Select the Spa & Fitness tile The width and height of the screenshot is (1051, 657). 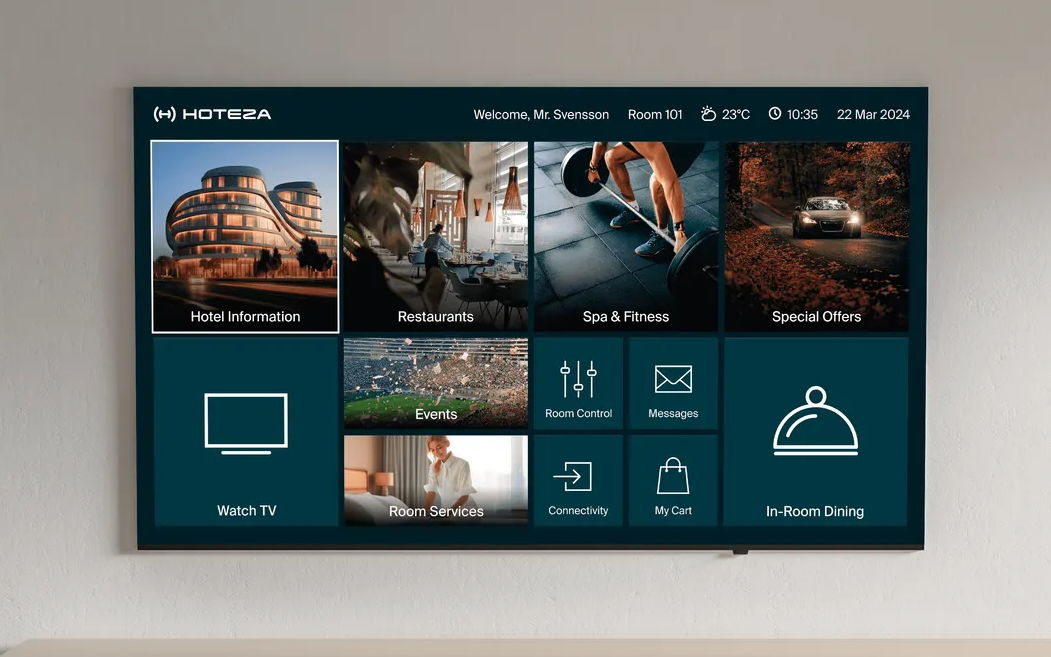pos(626,237)
